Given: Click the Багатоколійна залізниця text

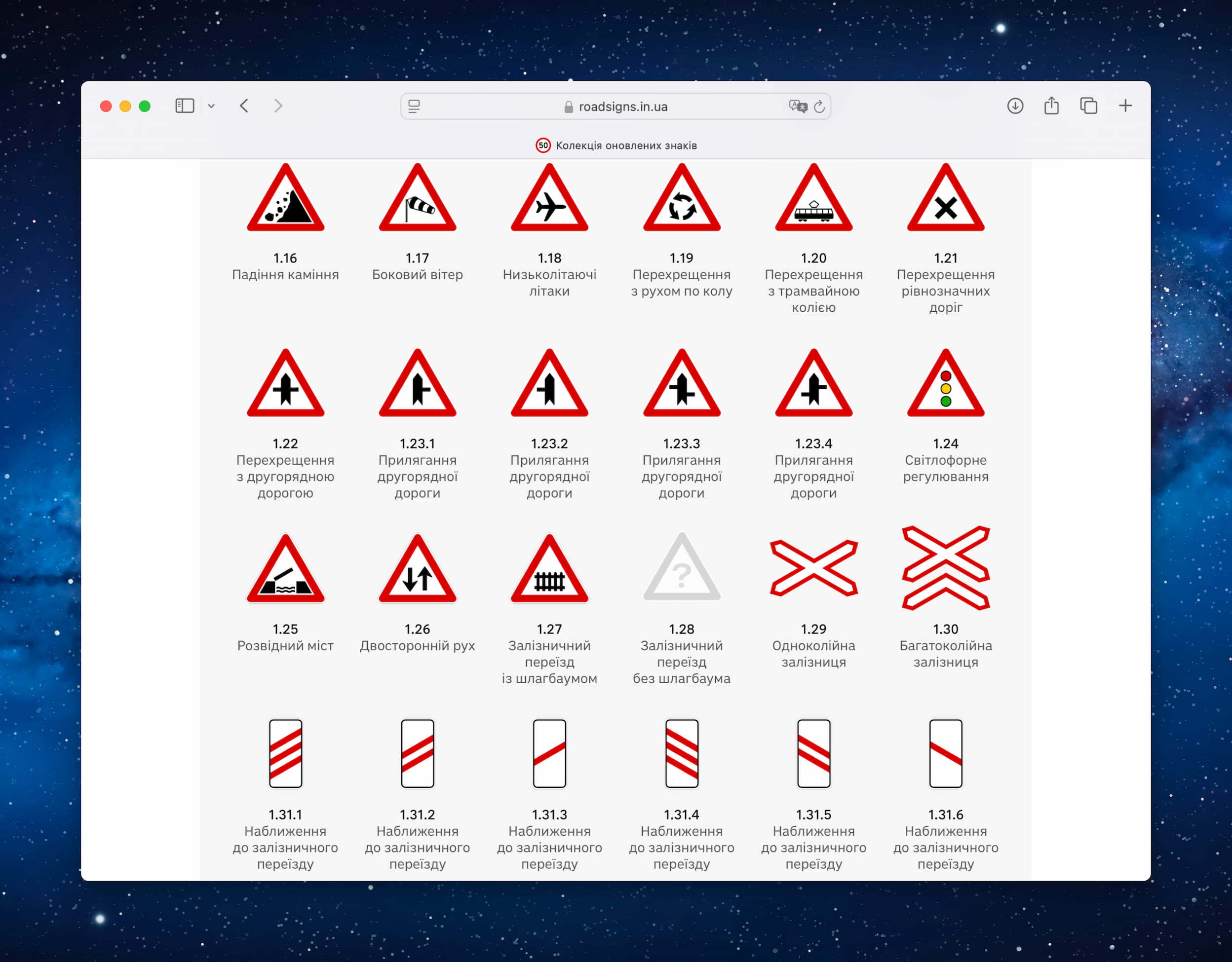Looking at the screenshot, I should pos(946,654).
